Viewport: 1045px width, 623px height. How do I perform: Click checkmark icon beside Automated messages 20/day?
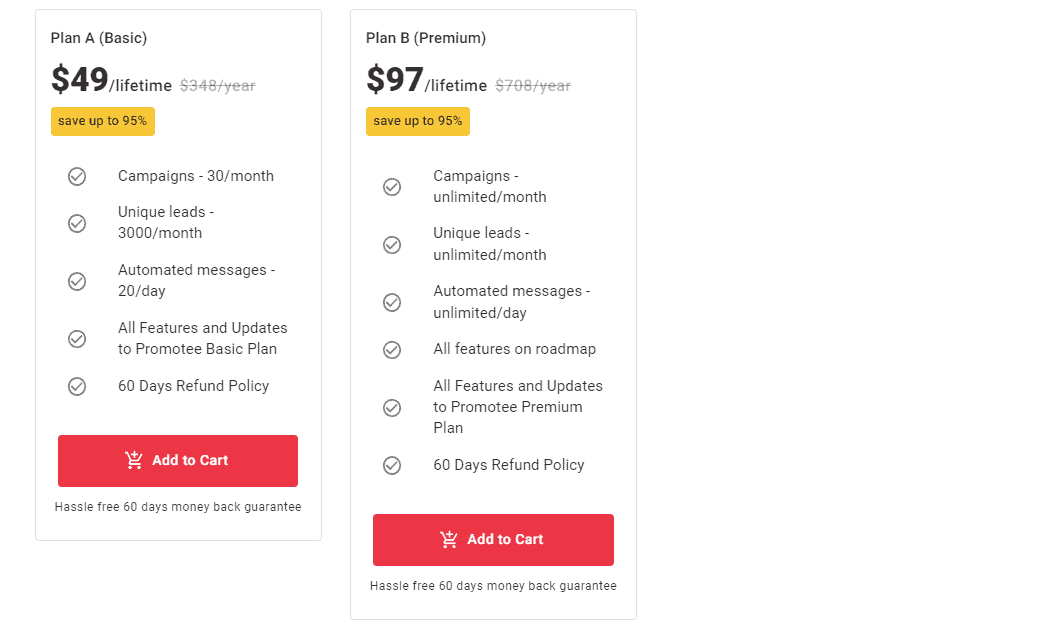[77, 281]
